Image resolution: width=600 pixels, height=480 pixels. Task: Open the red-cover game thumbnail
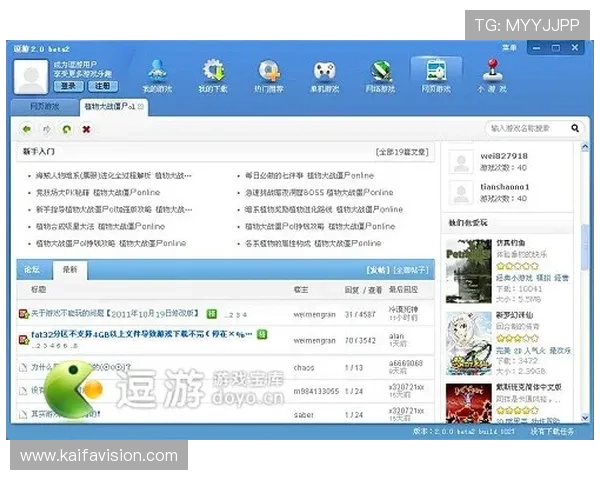pos(469,403)
